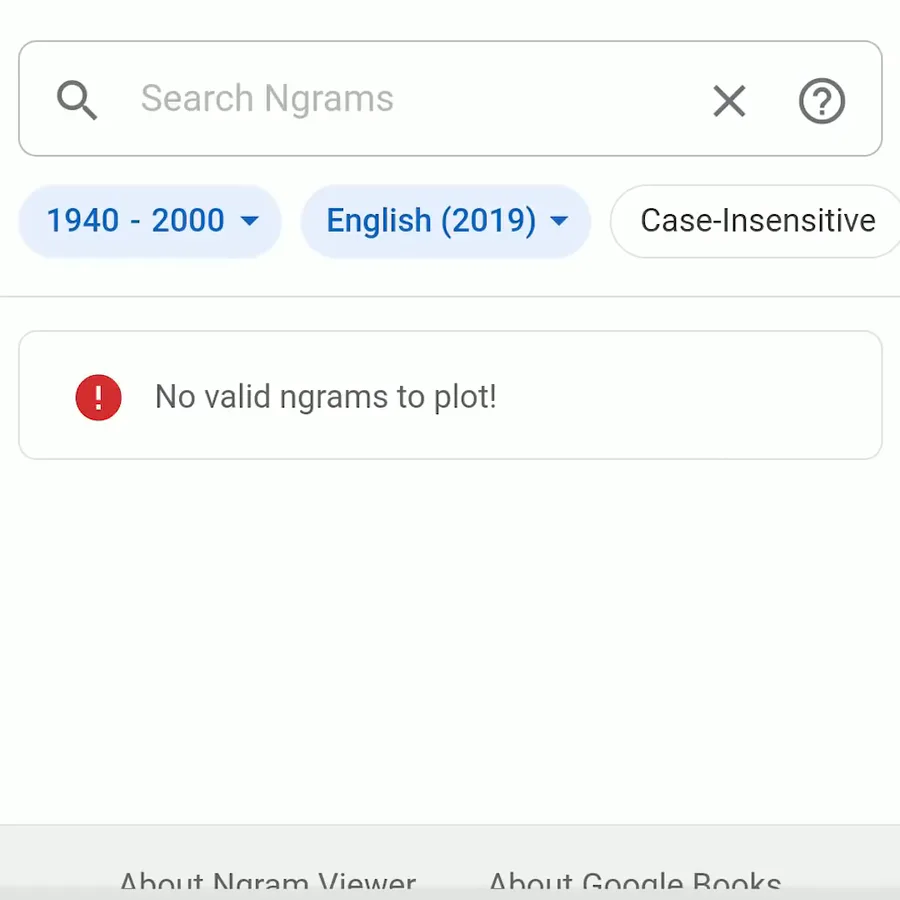This screenshot has width=900, height=900.
Task: Click the magnifying glass search icon
Action: point(77,100)
